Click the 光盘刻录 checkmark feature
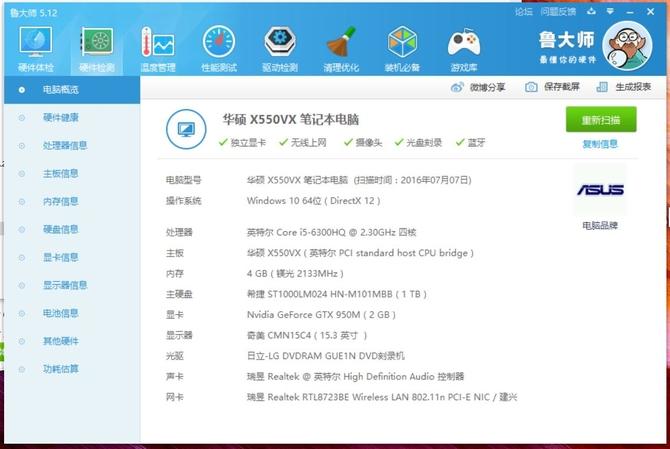 click(418, 142)
